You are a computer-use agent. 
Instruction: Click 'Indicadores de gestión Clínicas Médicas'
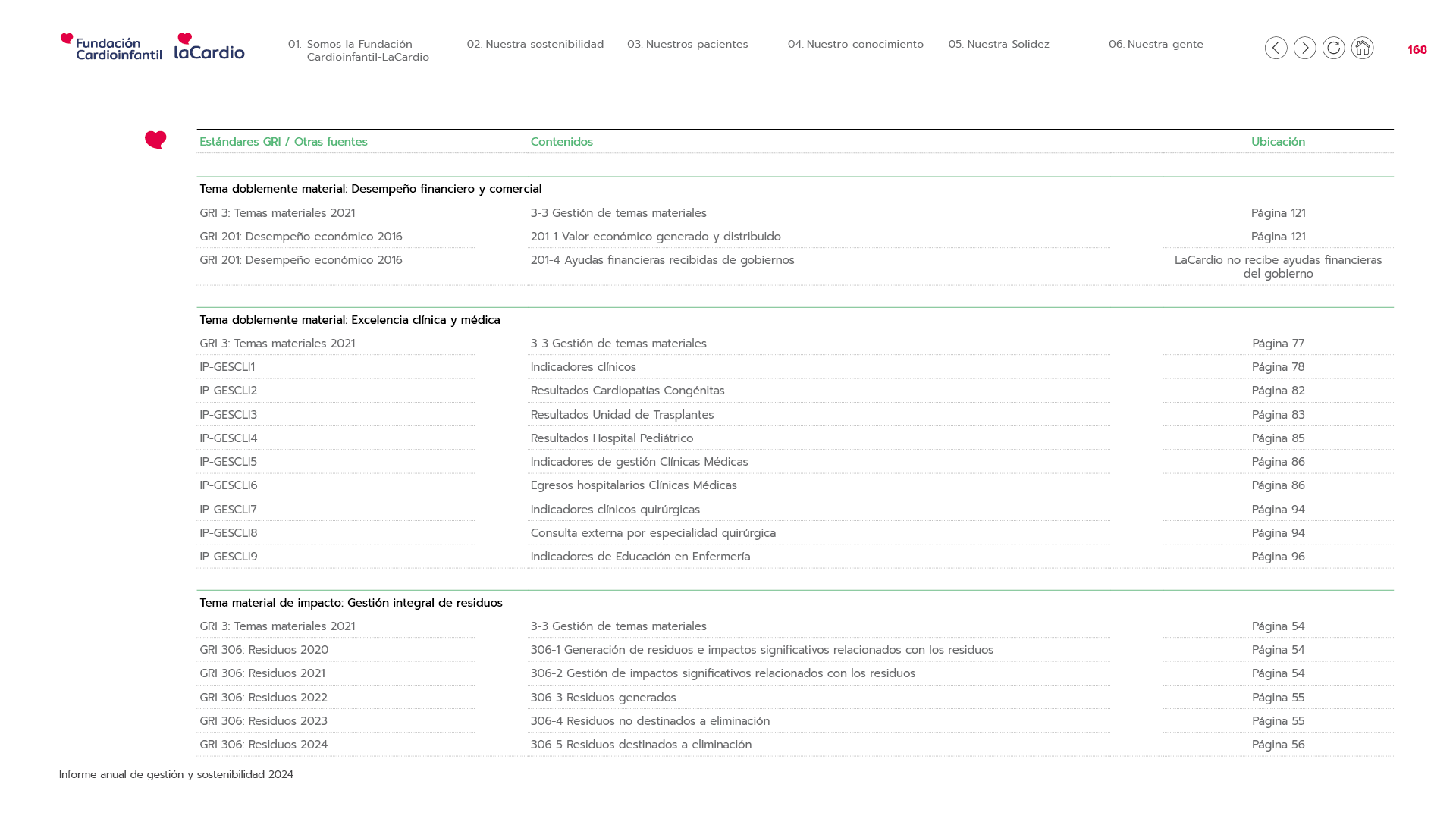coord(639,462)
